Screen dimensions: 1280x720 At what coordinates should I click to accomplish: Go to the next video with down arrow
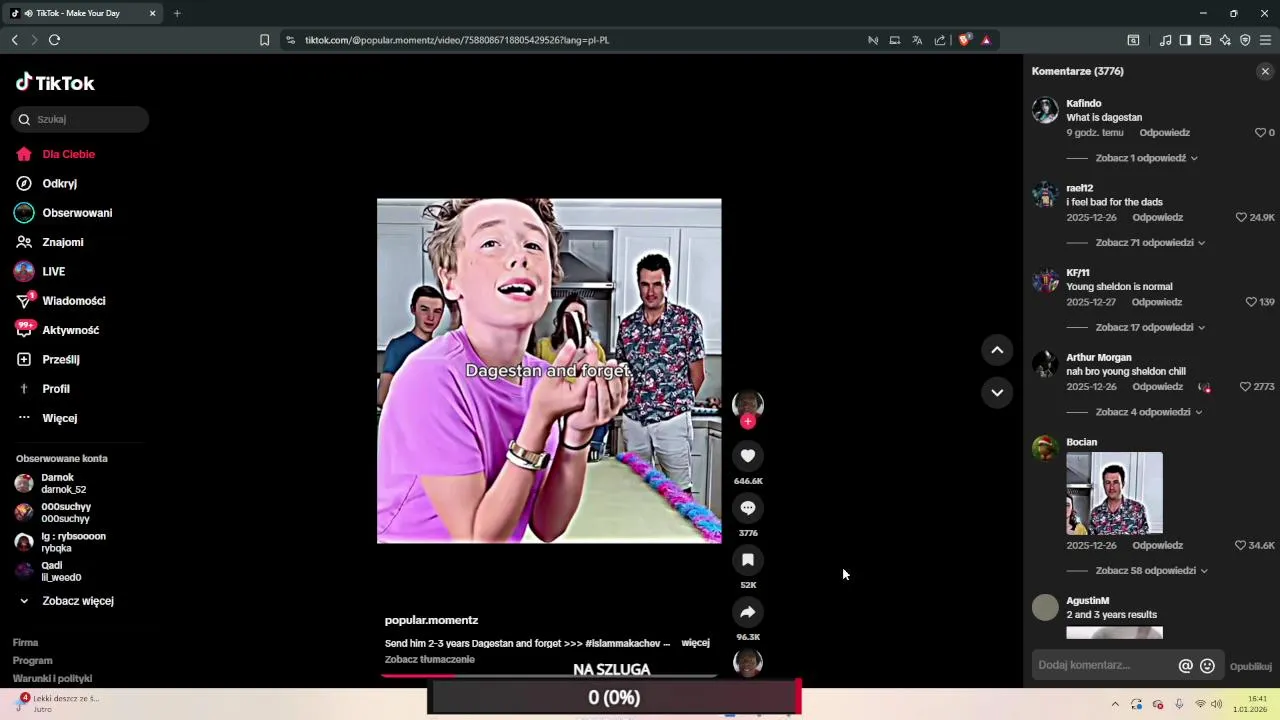coord(997,393)
